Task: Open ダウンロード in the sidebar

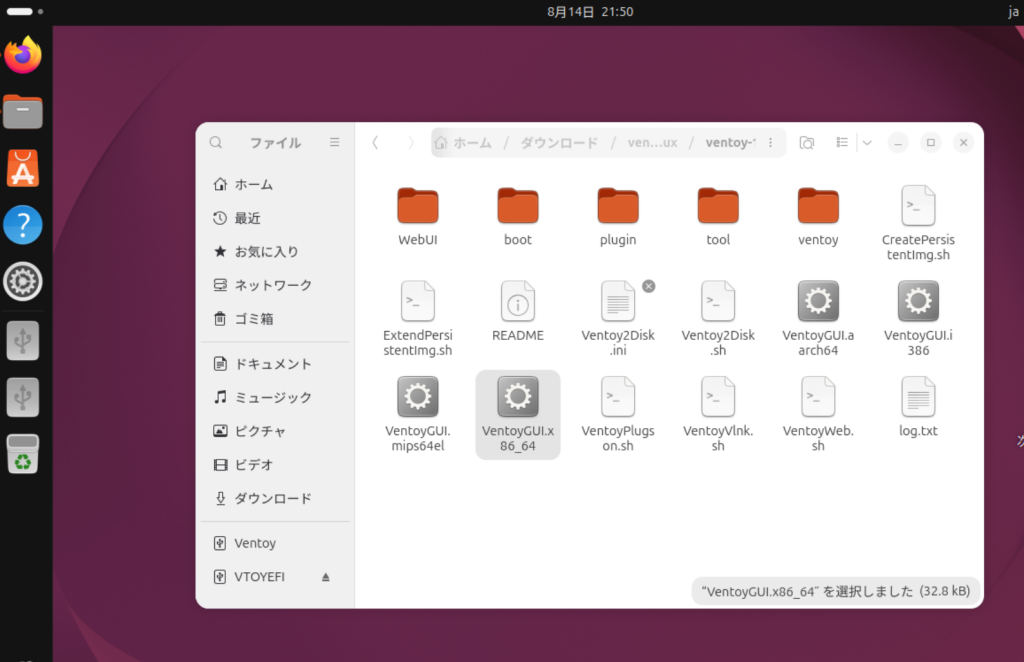Action: (x=275, y=499)
